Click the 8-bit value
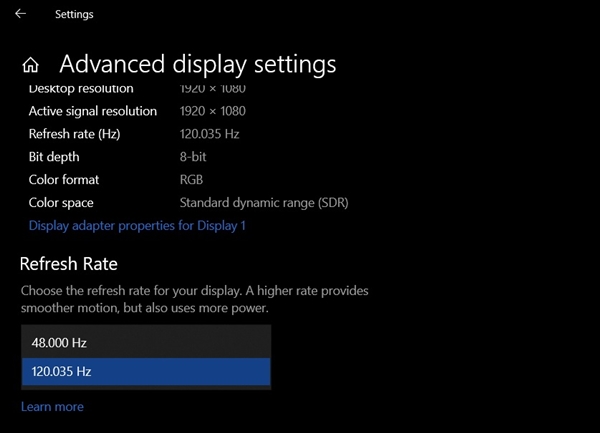600x433 pixels. point(193,157)
